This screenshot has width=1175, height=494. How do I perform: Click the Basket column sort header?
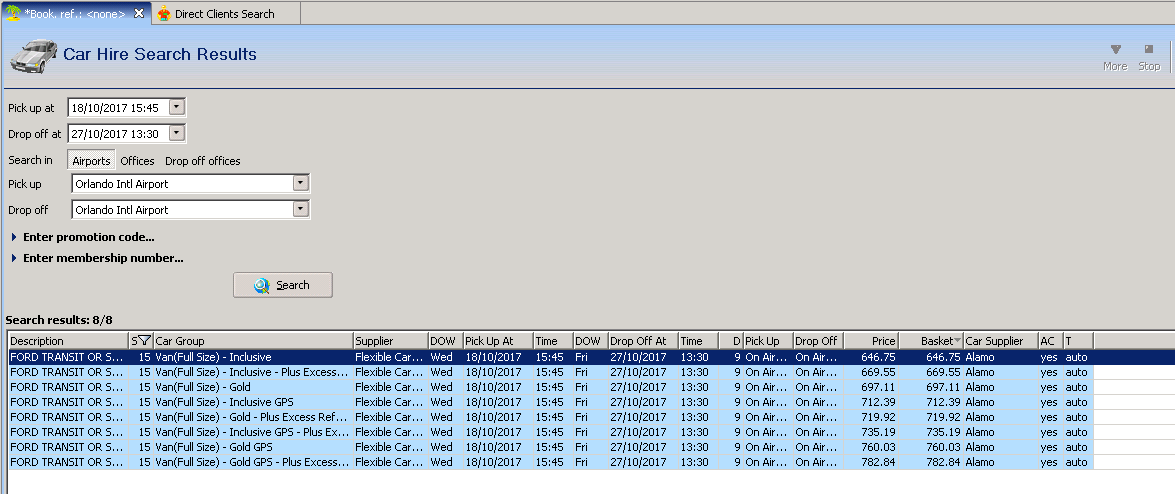coord(931,341)
